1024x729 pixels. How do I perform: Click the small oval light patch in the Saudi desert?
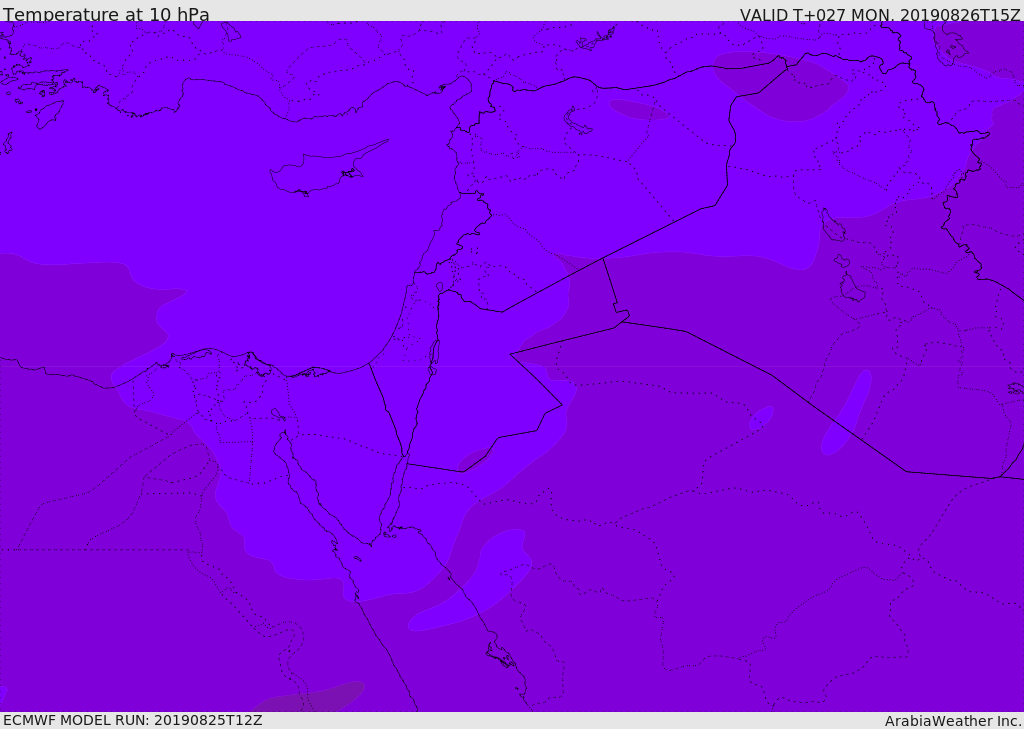(x=761, y=418)
